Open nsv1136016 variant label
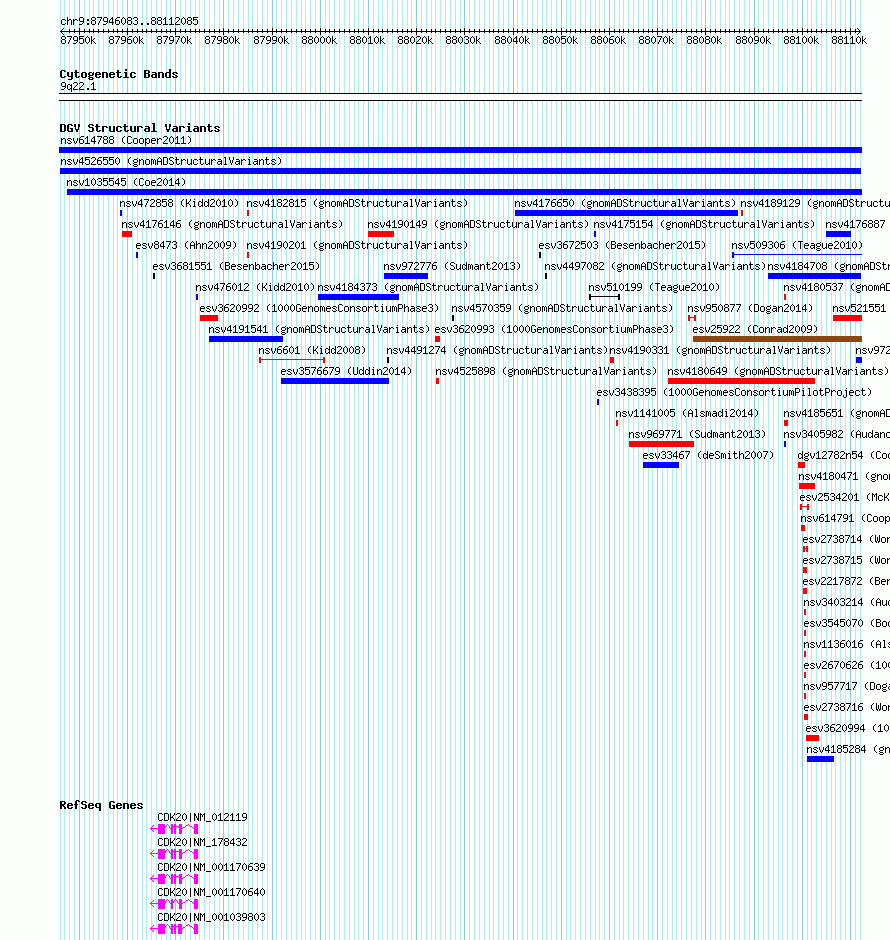 pos(846,644)
